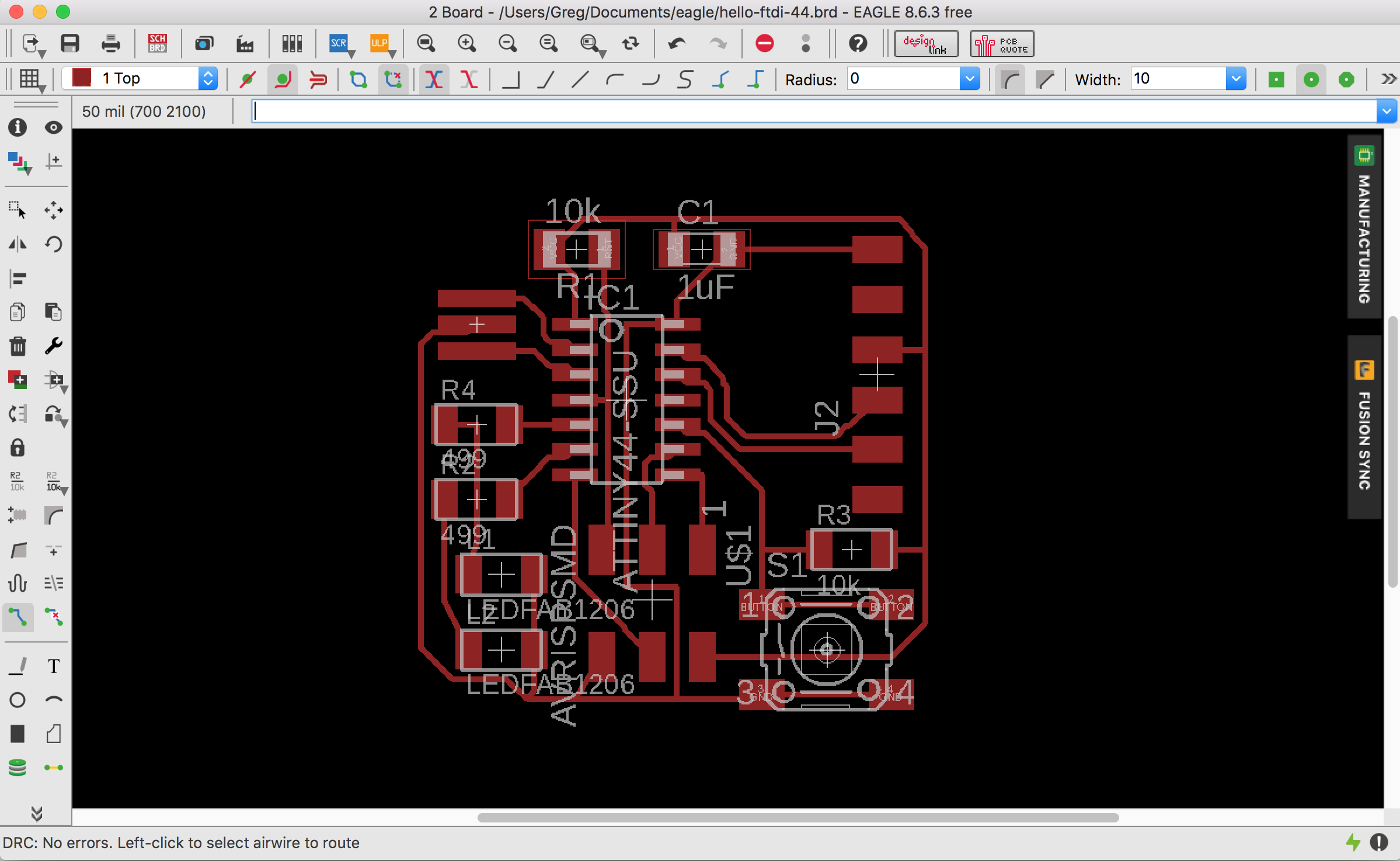Select the Change wrench tool

coord(54,346)
